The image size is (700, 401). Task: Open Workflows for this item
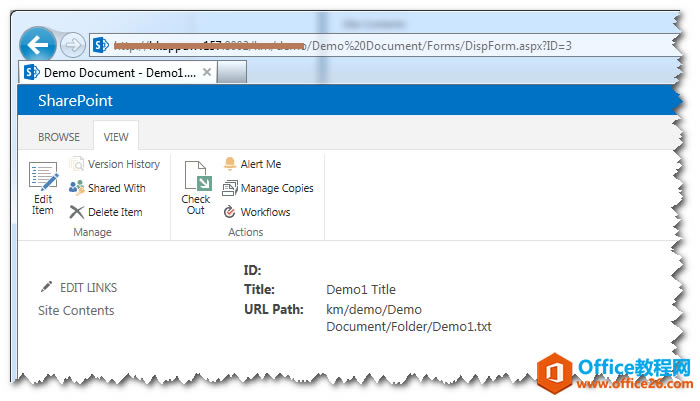click(x=257, y=212)
